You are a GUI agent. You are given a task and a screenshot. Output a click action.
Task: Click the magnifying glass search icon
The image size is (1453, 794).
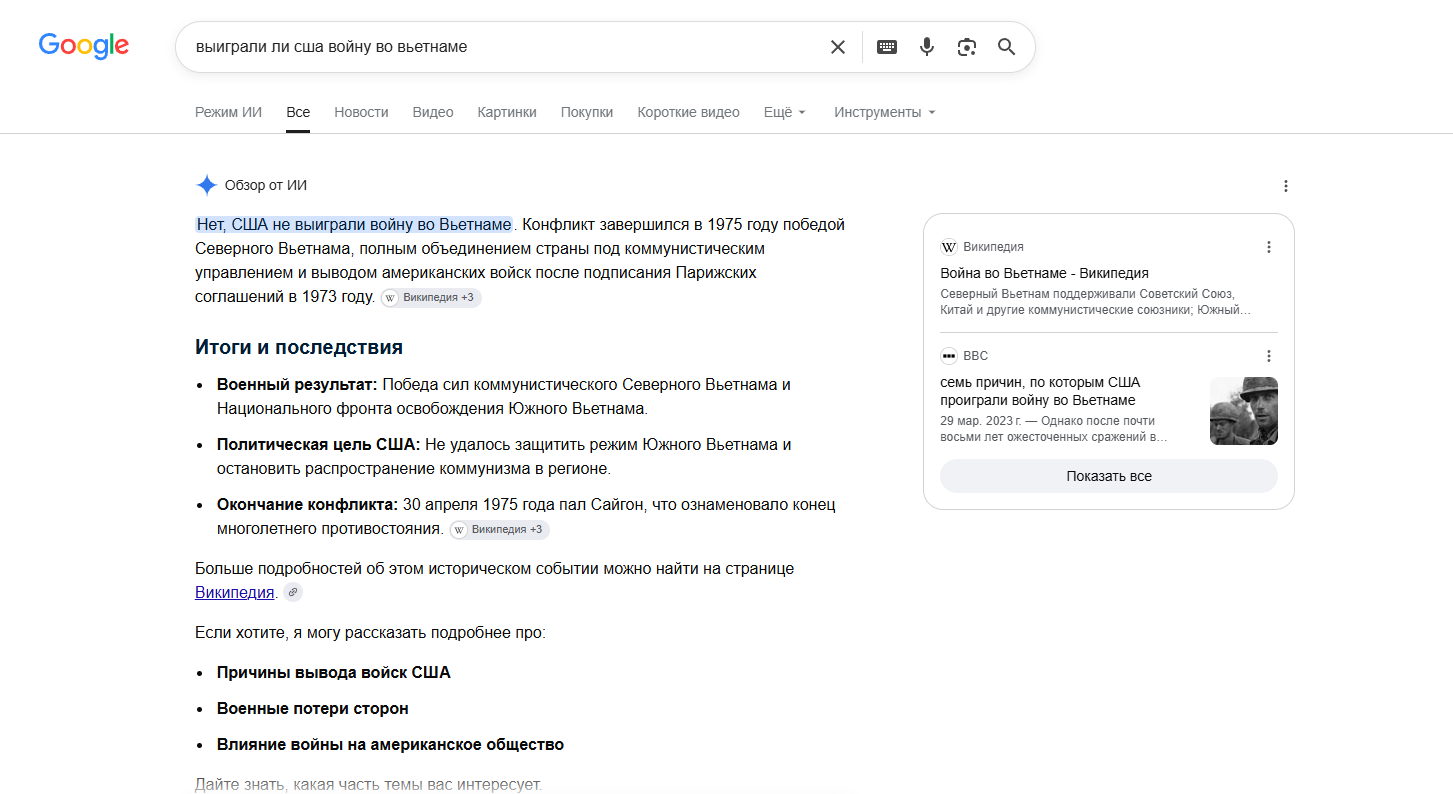click(x=1007, y=47)
